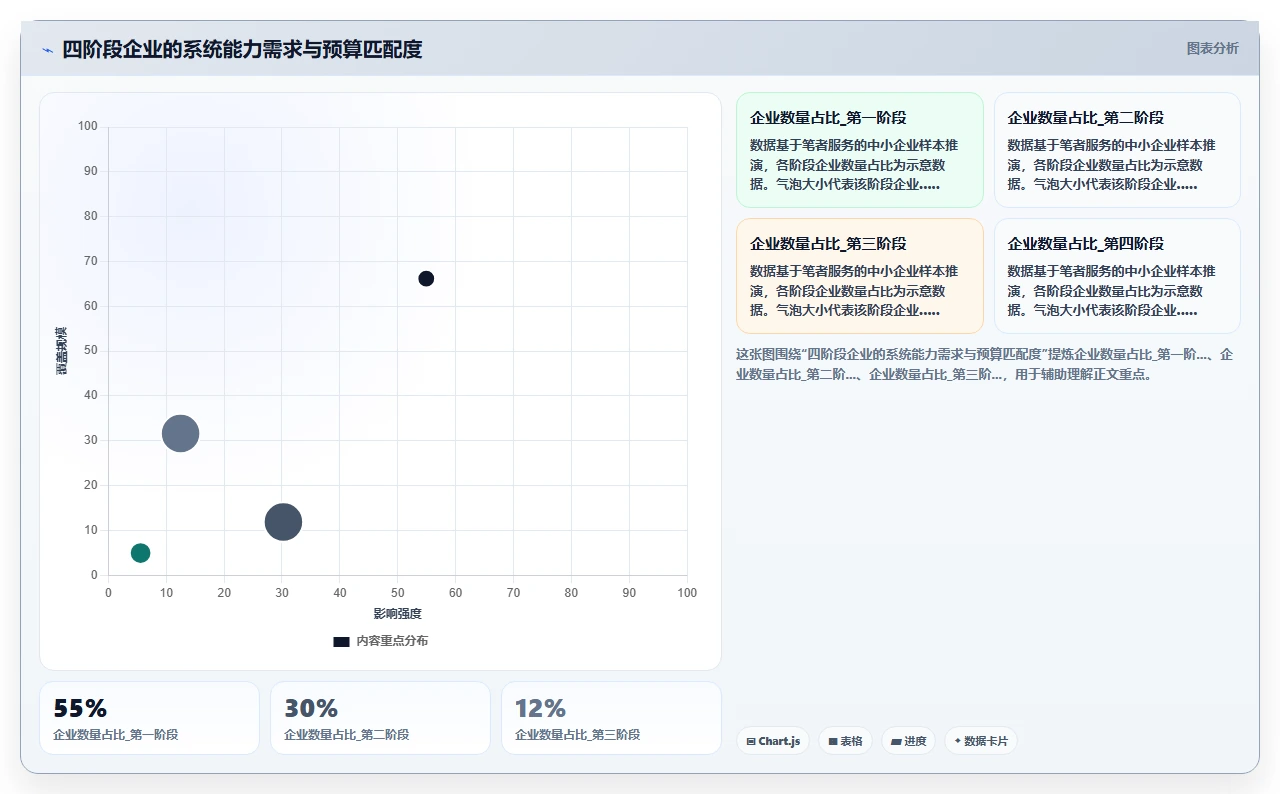Viewport: 1280px width, 794px height.
Task: Select the 表格 tag chip
Action: click(x=845, y=741)
